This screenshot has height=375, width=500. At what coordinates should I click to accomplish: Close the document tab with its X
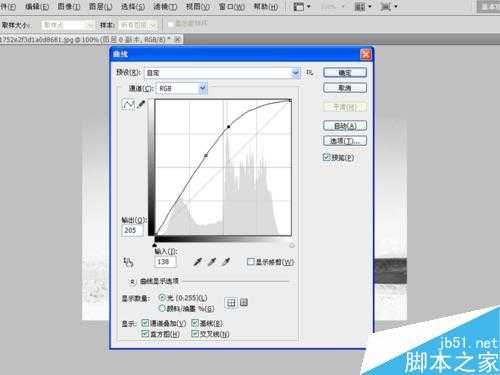[178, 40]
